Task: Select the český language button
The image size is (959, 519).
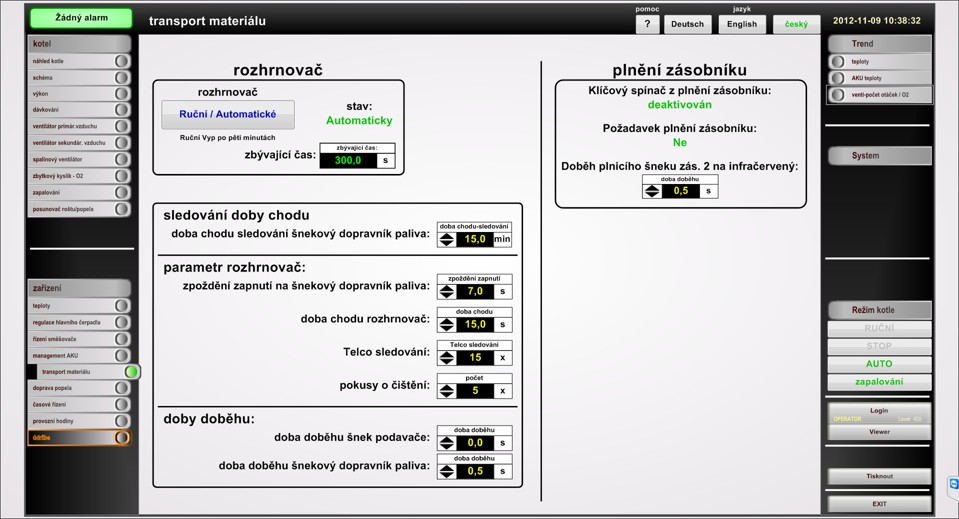Action: pyautogui.click(x=796, y=24)
